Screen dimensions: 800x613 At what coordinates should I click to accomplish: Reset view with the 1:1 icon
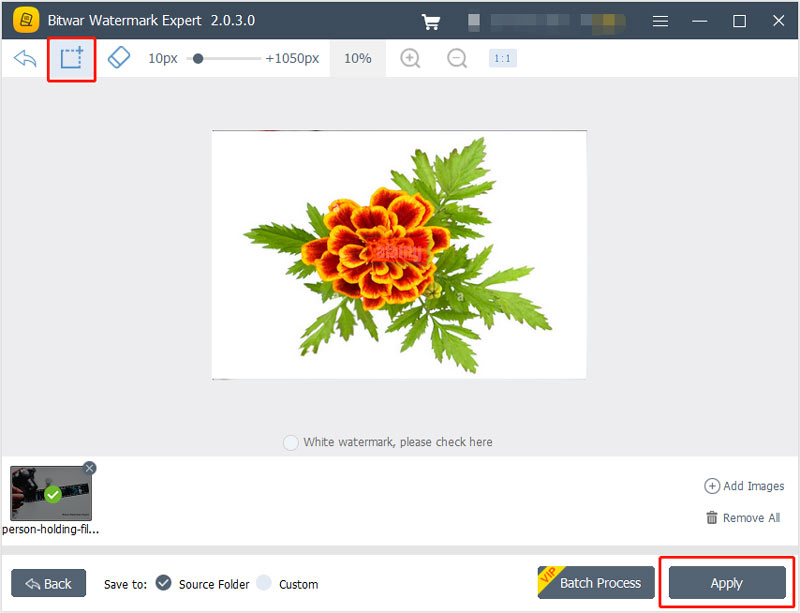click(503, 58)
